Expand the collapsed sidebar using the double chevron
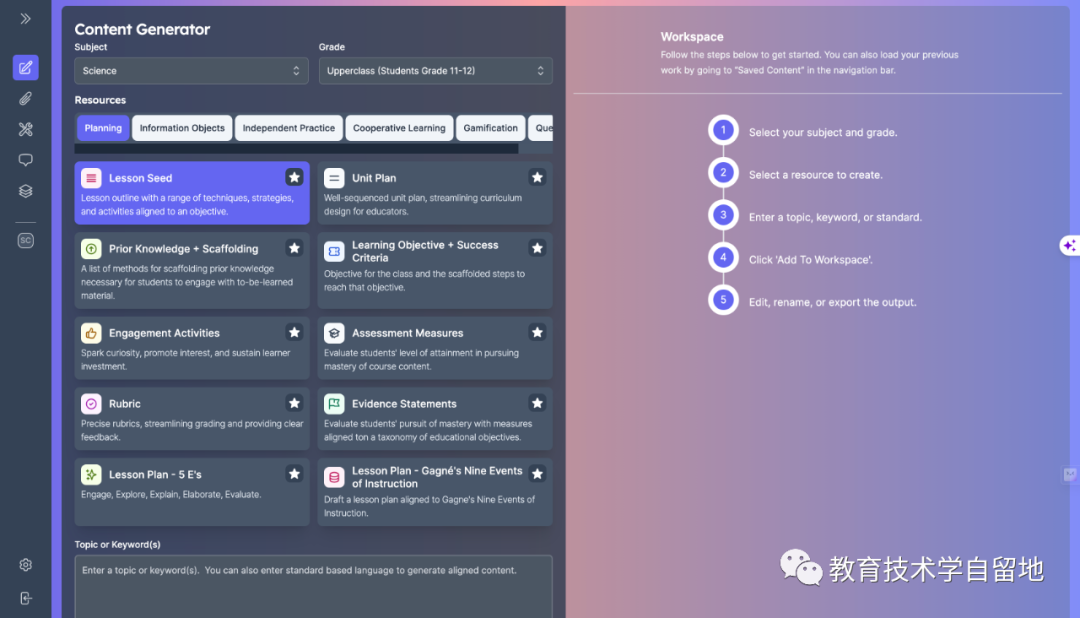 click(25, 17)
